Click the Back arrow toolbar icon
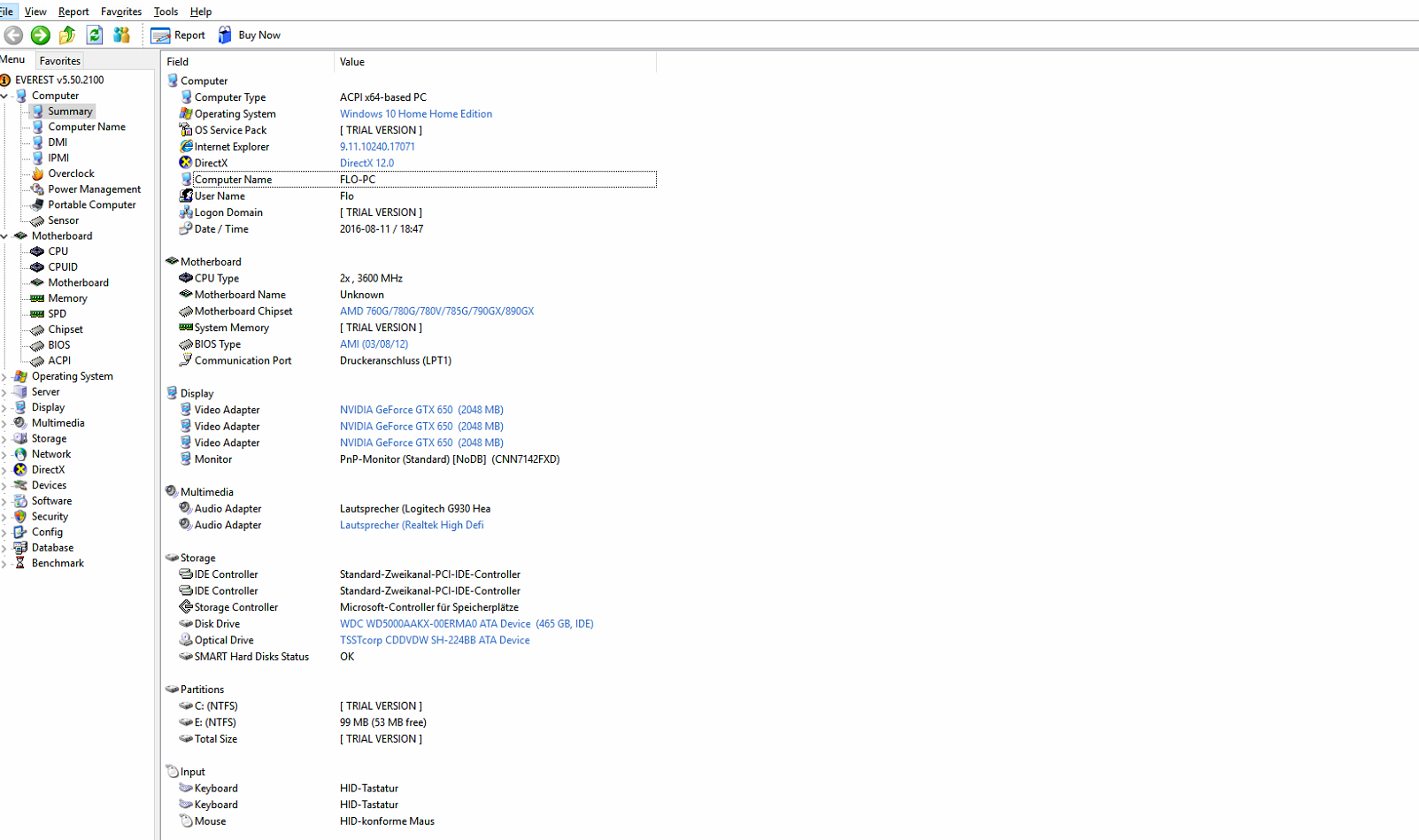Image resolution: width=1419 pixels, height=840 pixels. point(13,35)
